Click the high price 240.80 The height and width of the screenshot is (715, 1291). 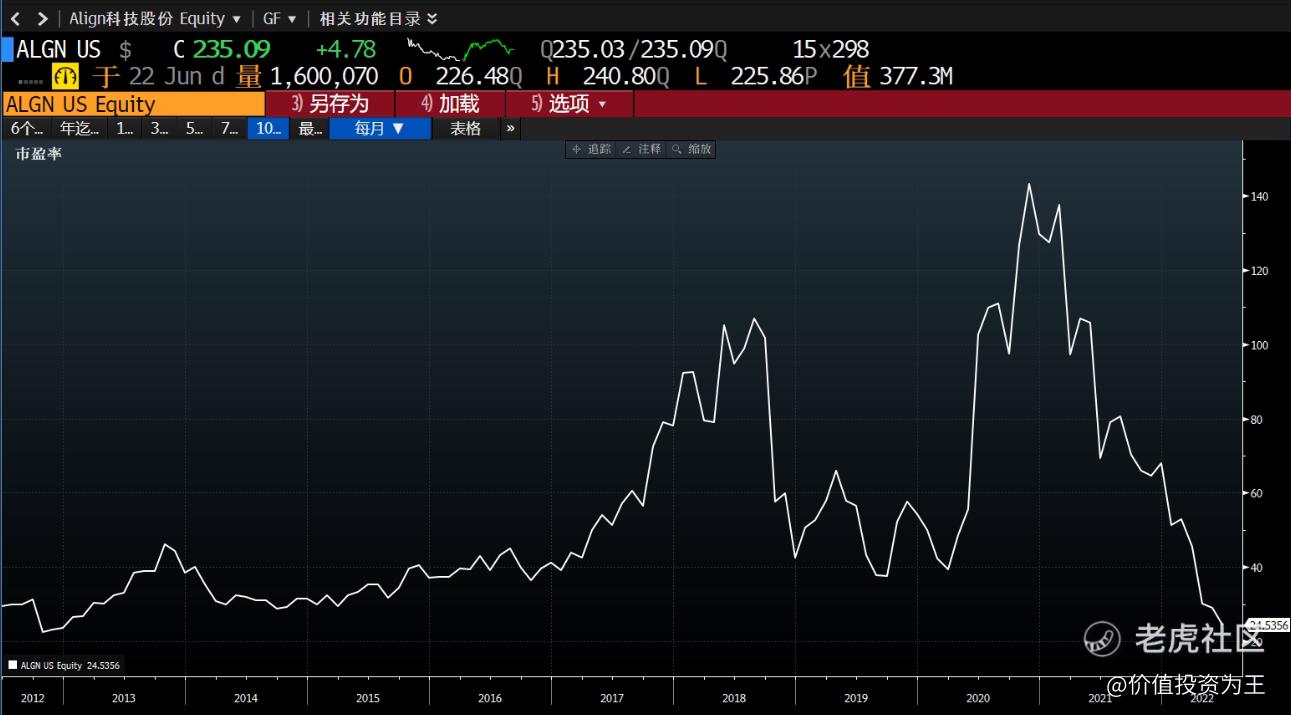[x=620, y=76]
